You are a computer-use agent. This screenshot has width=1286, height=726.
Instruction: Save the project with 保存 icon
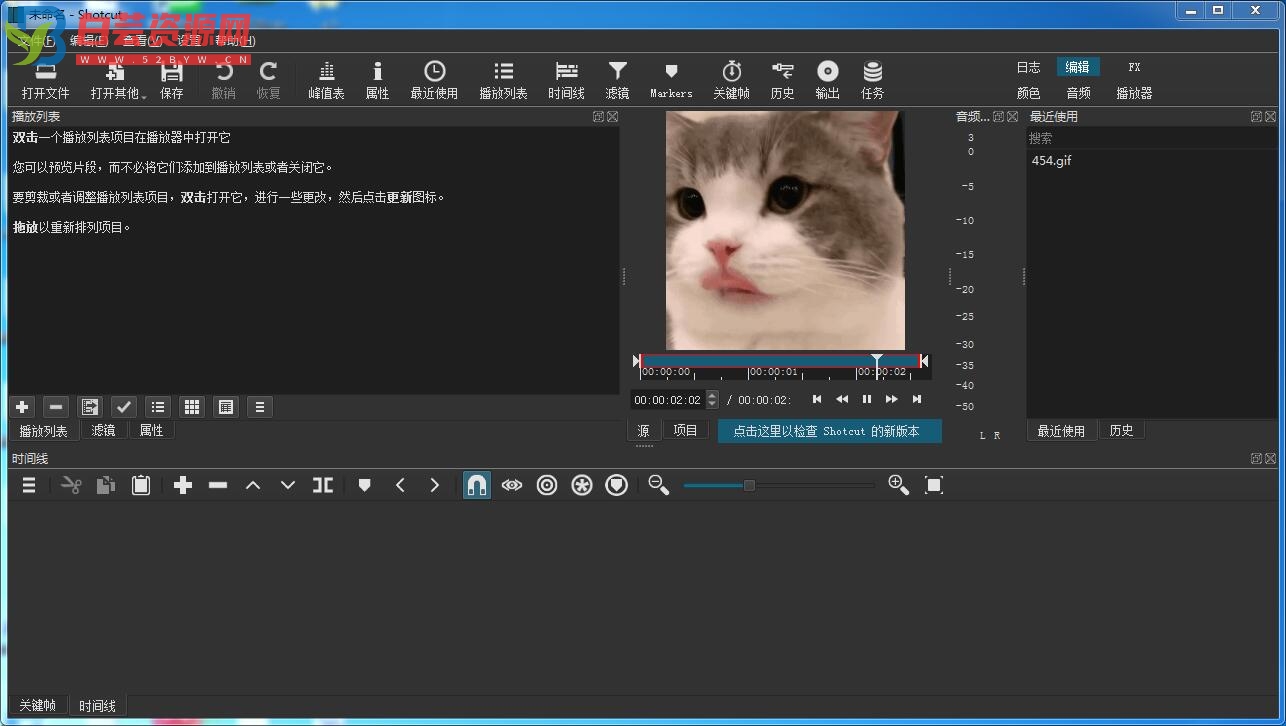pos(172,80)
